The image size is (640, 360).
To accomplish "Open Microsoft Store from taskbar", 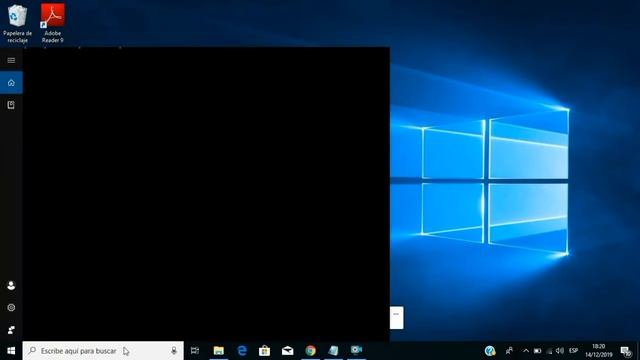I will coord(264,351).
